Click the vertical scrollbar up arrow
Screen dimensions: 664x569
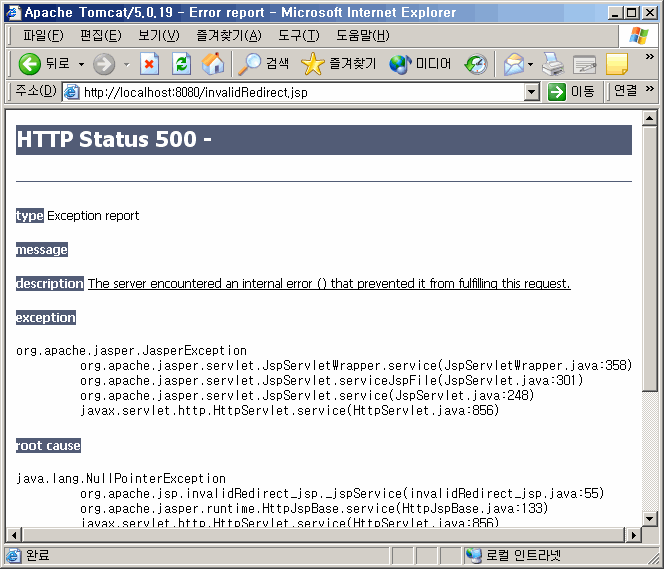[649, 118]
